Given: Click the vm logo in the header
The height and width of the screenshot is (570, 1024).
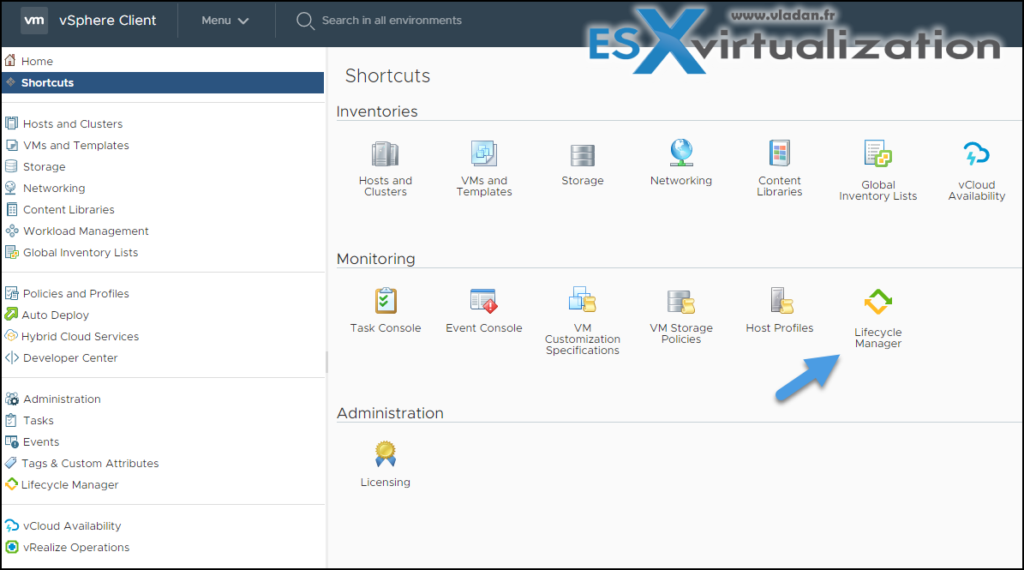Looking at the screenshot, I should (34, 20).
